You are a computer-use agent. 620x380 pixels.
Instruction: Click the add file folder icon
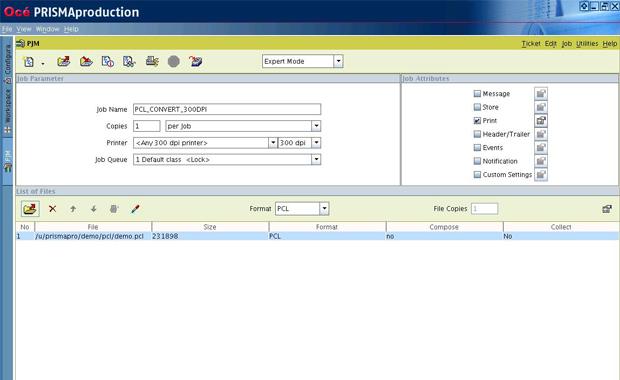click(30, 208)
